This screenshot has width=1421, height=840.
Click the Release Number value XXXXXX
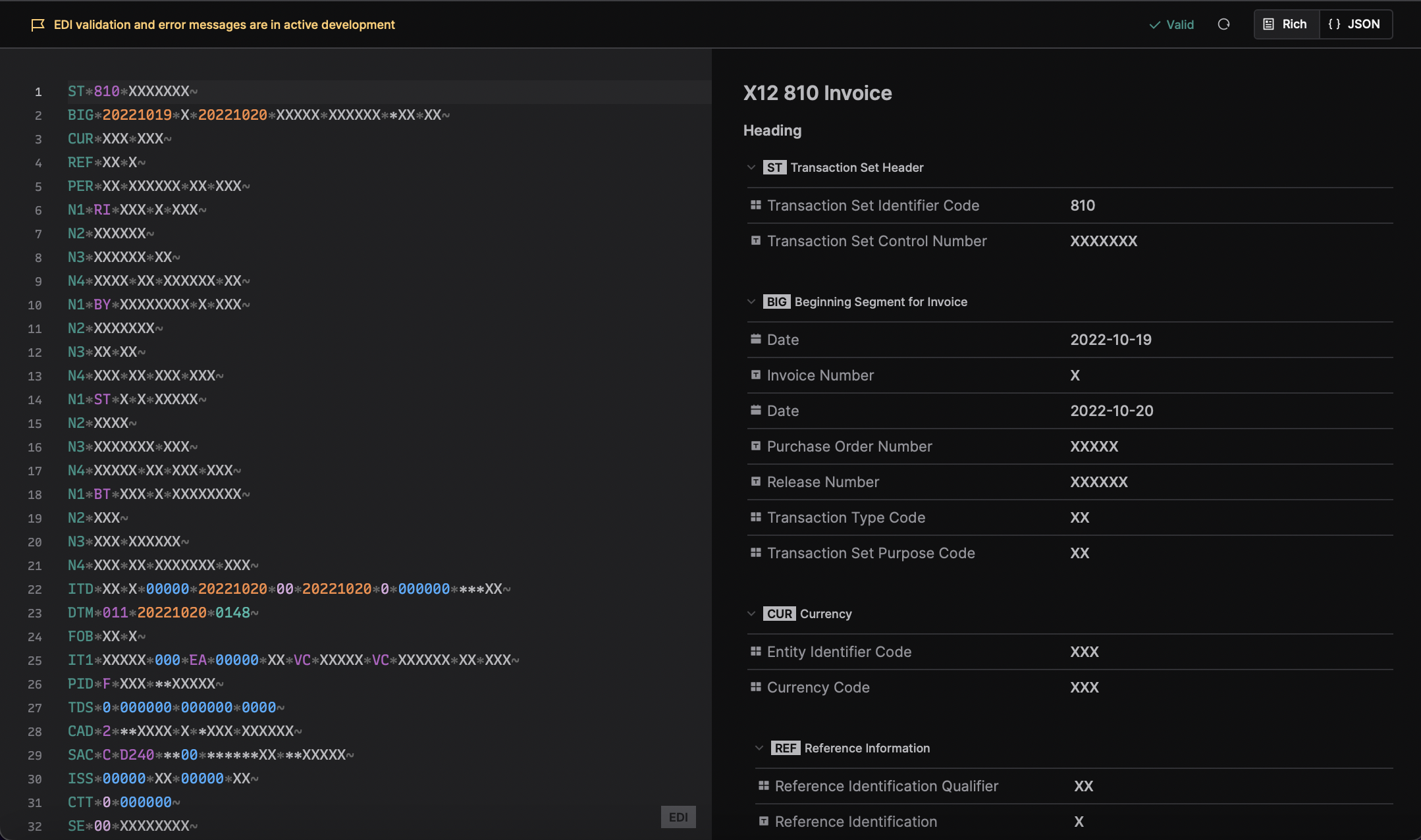(x=1099, y=482)
